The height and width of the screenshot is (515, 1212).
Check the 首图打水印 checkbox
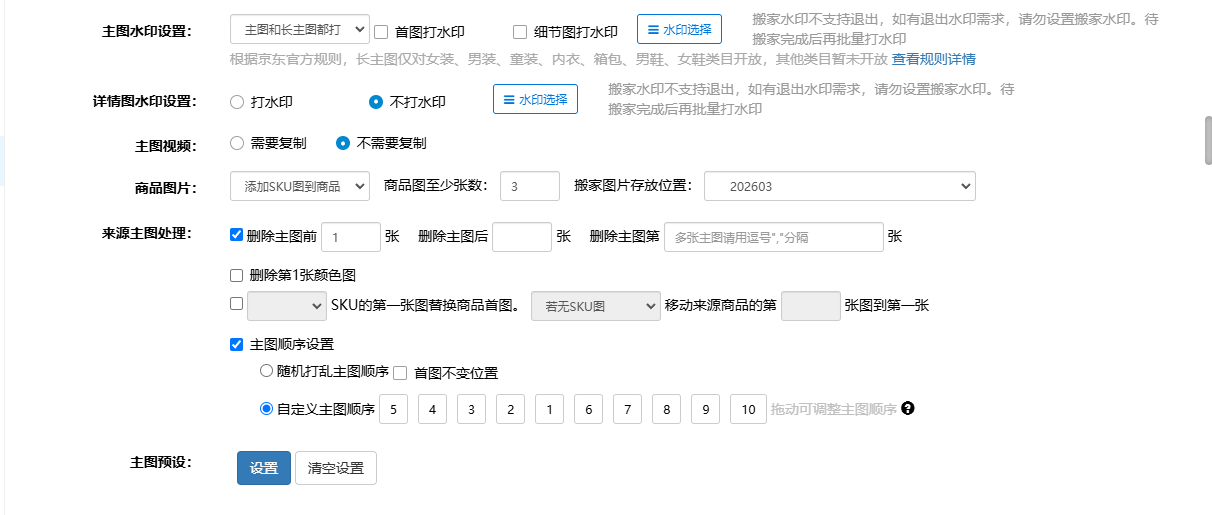(381, 32)
